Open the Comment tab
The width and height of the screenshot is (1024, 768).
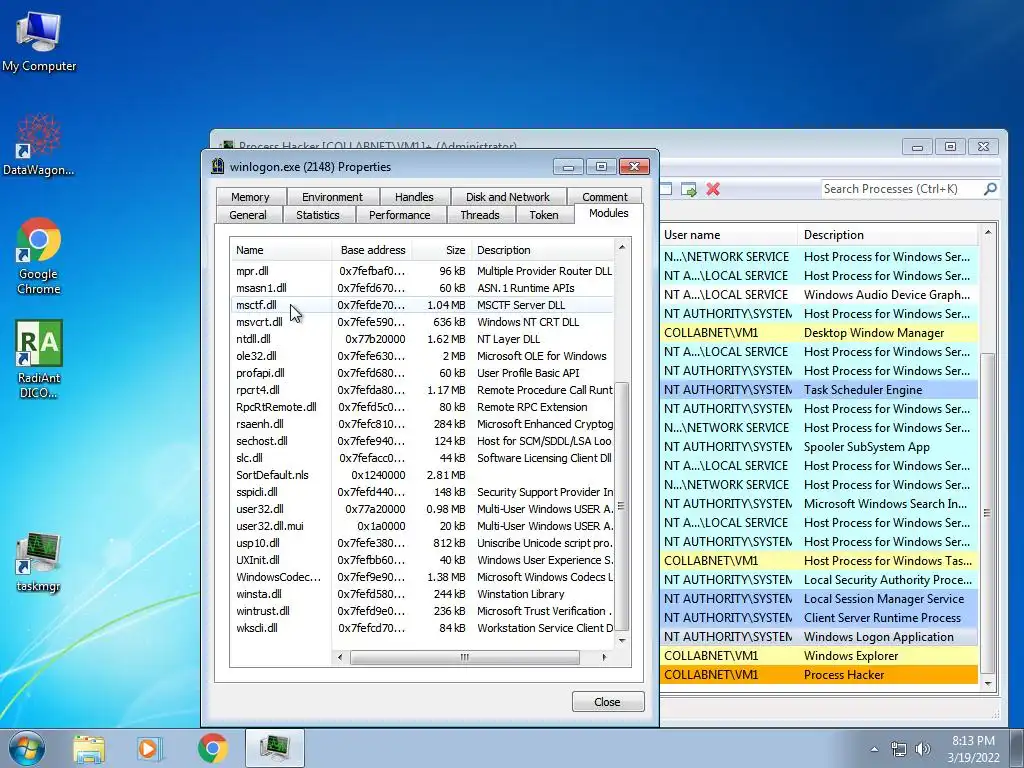point(605,197)
